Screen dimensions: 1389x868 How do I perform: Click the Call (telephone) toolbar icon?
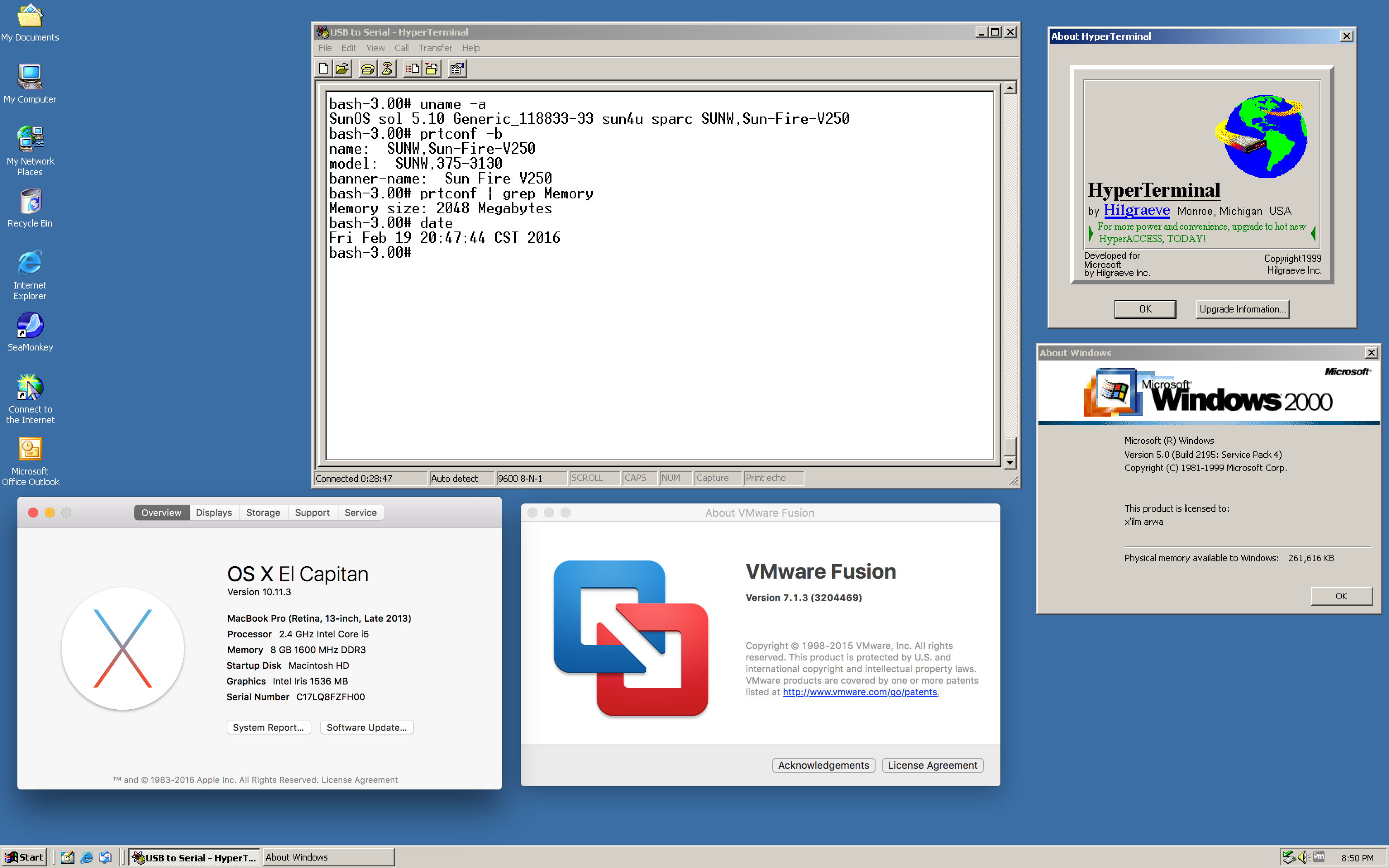[368, 69]
